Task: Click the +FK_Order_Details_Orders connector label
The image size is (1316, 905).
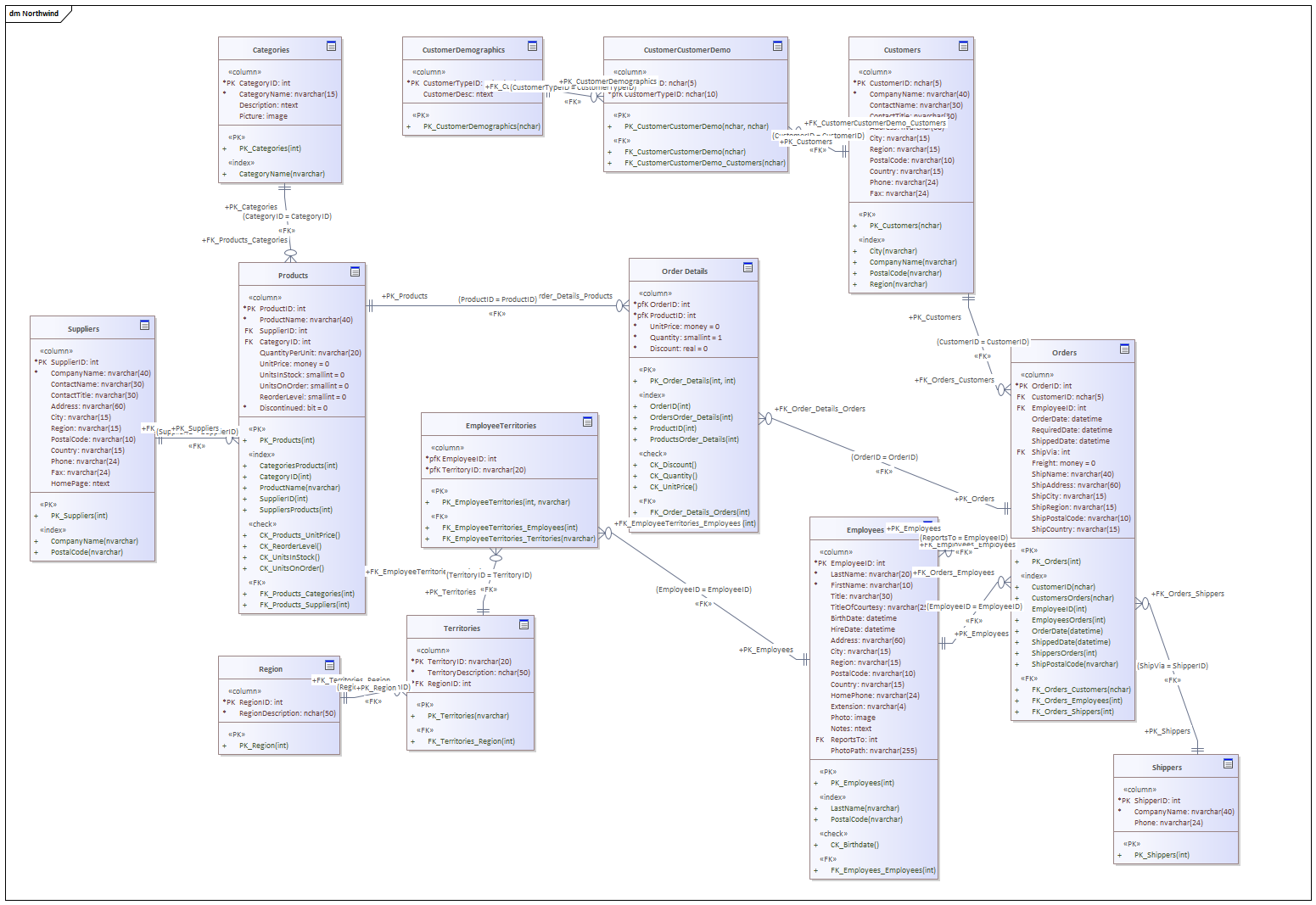Action: 820,409
